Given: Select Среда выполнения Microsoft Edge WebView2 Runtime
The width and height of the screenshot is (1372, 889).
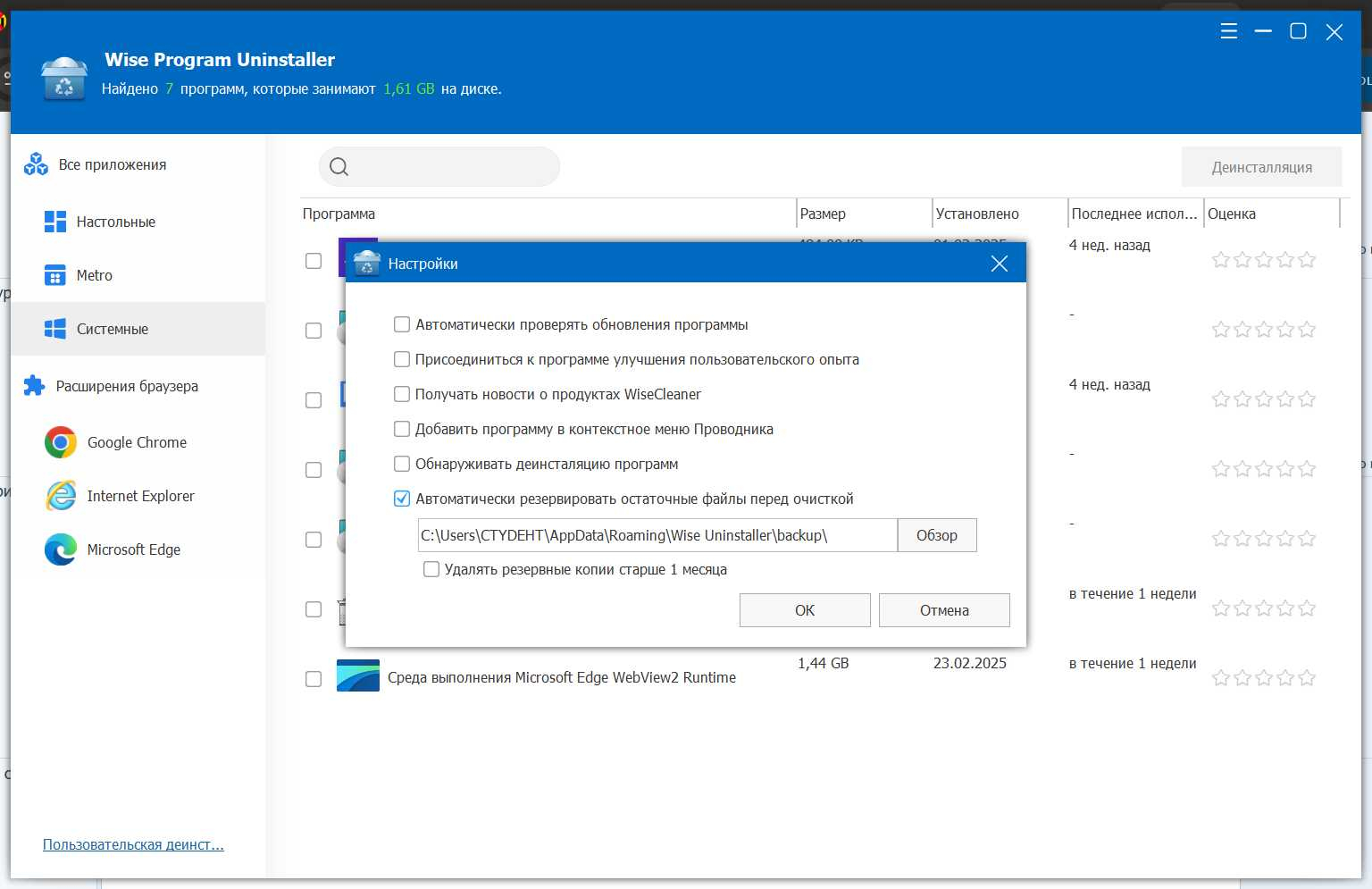Looking at the screenshot, I should (562, 677).
